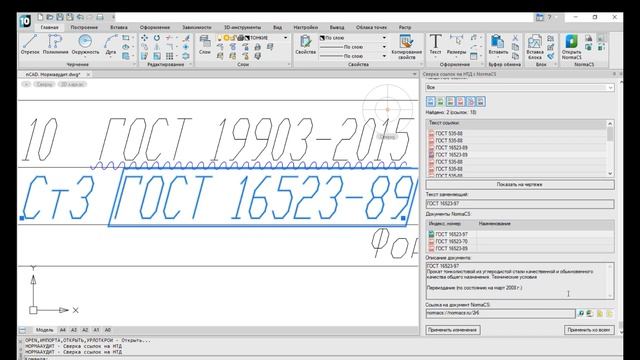Viewport: 640px width, 360px height.
Task: Click Показать на чертеже button
Action: click(520, 184)
